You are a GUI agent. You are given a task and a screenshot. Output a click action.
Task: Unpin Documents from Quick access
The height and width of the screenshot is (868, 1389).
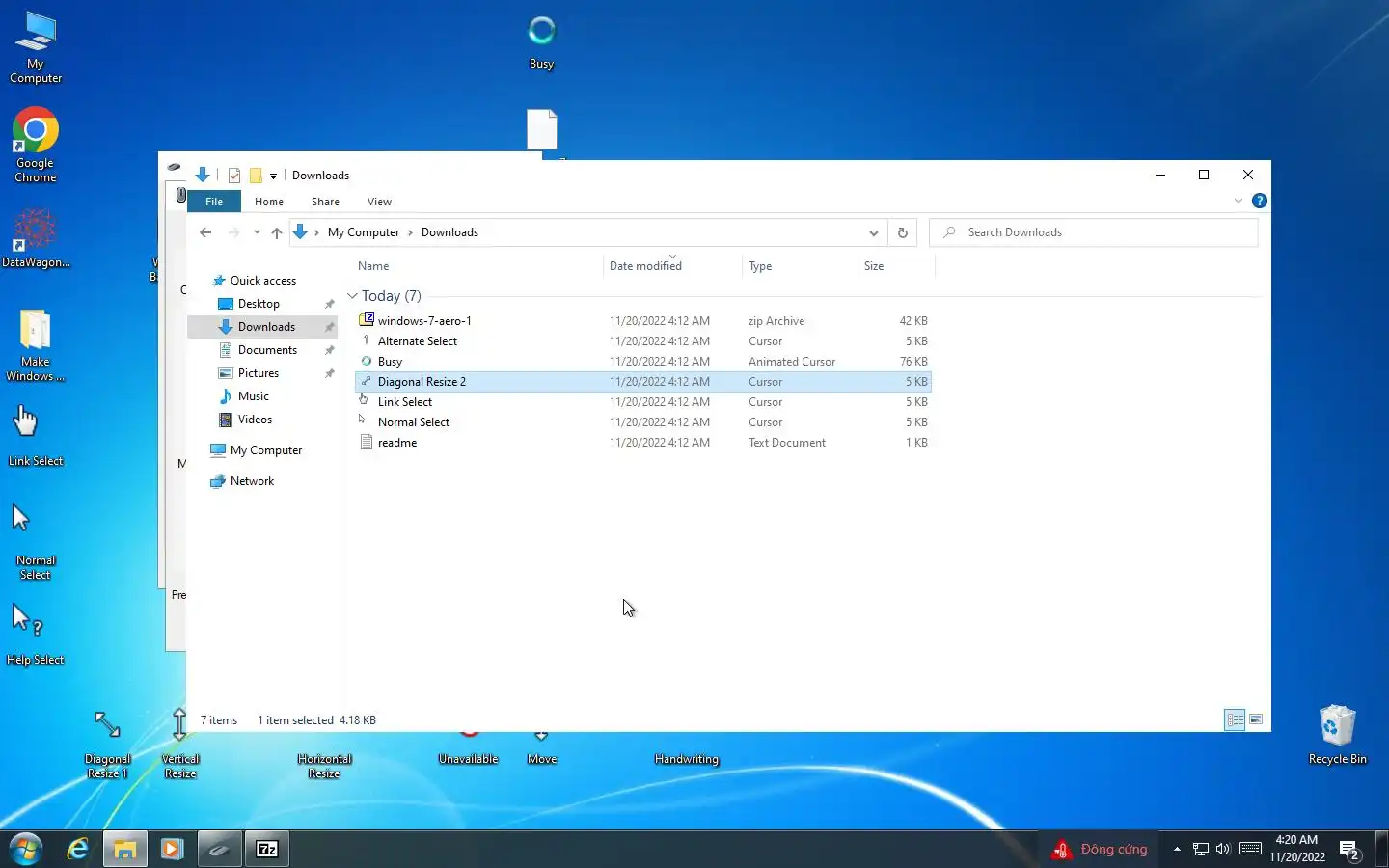point(330,350)
